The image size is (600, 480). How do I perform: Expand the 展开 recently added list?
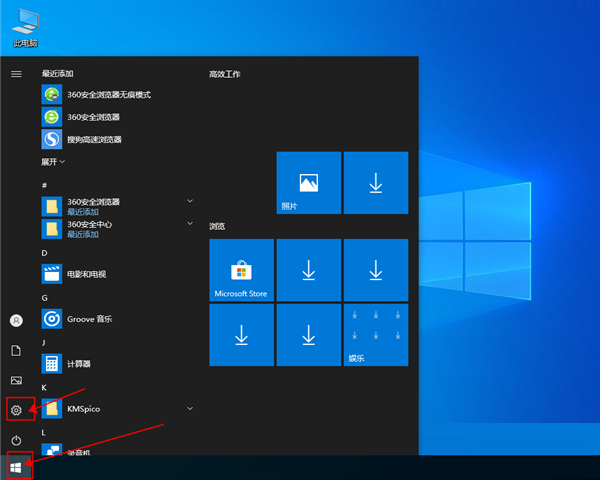[53, 161]
